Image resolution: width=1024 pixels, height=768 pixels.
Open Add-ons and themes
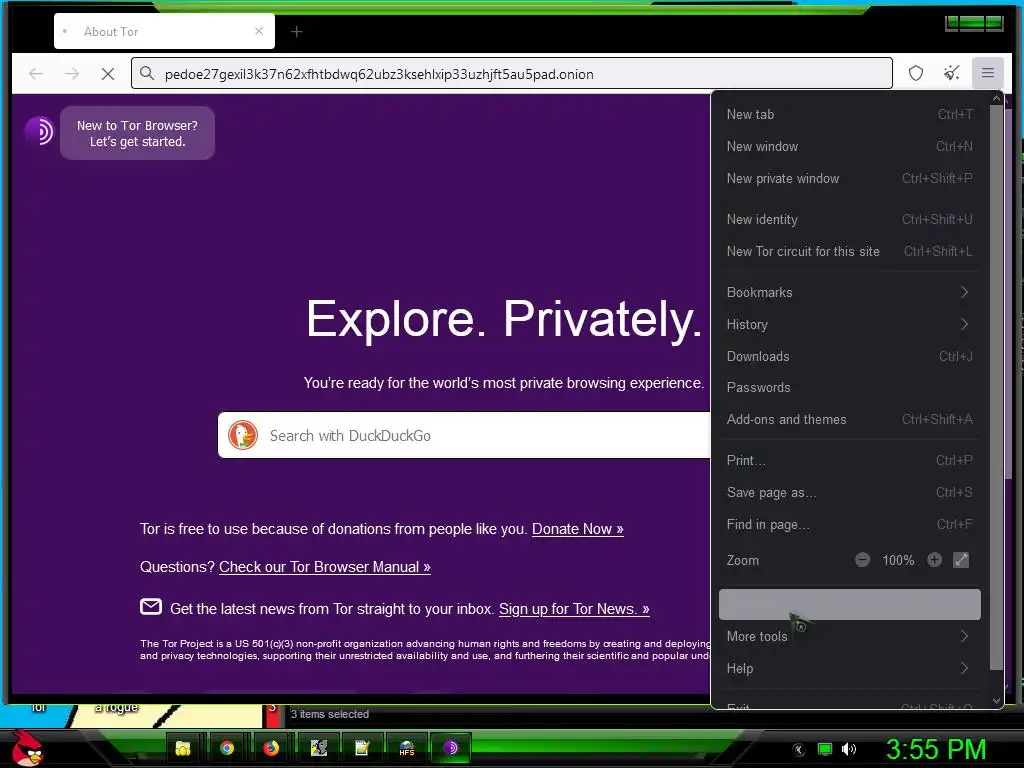pyautogui.click(x=849, y=419)
